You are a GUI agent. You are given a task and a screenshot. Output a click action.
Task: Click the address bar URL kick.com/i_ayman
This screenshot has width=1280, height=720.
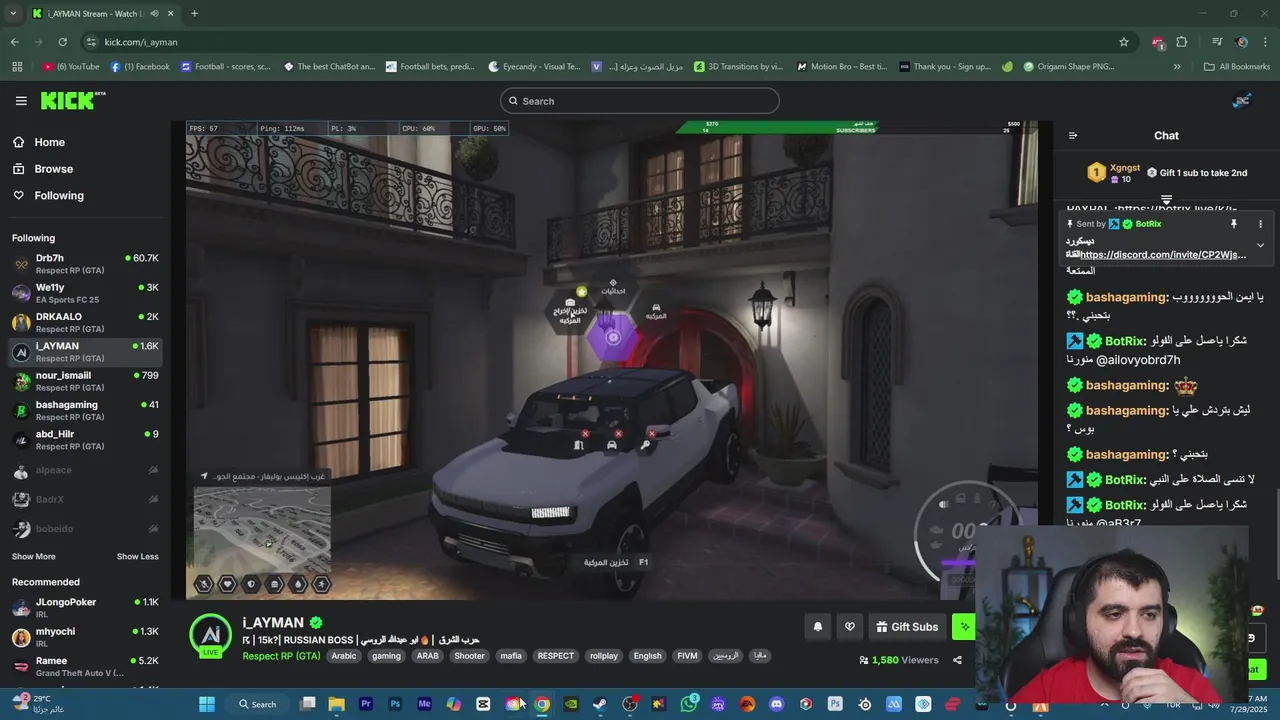pyautogui.click(x=141, y=42)
